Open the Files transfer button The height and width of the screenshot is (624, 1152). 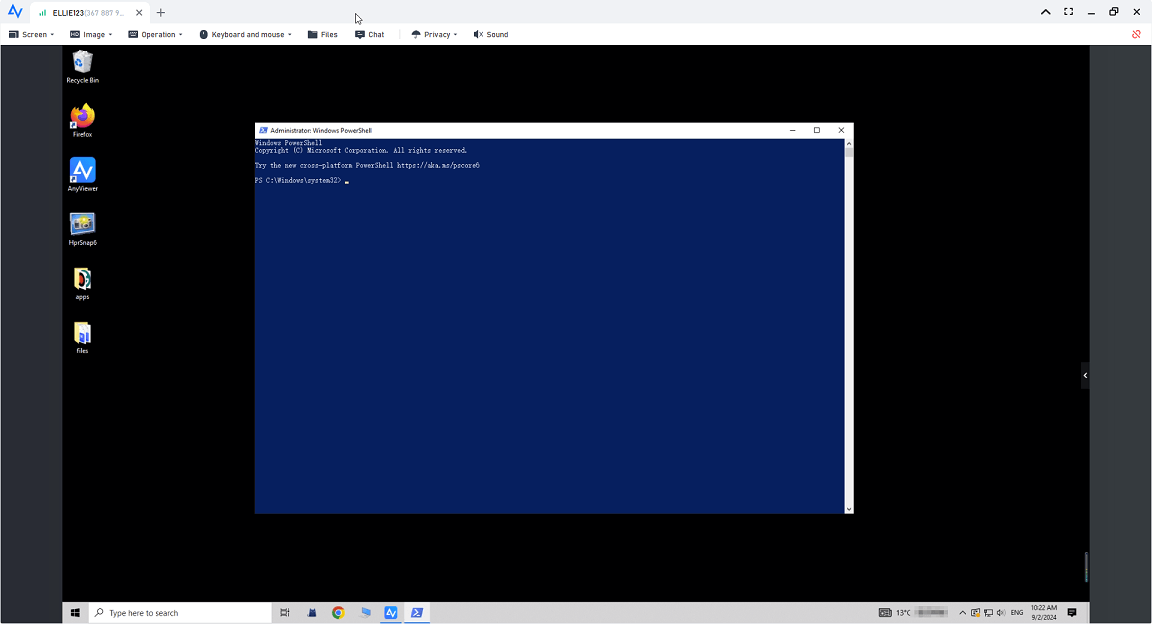click(323, 35)
